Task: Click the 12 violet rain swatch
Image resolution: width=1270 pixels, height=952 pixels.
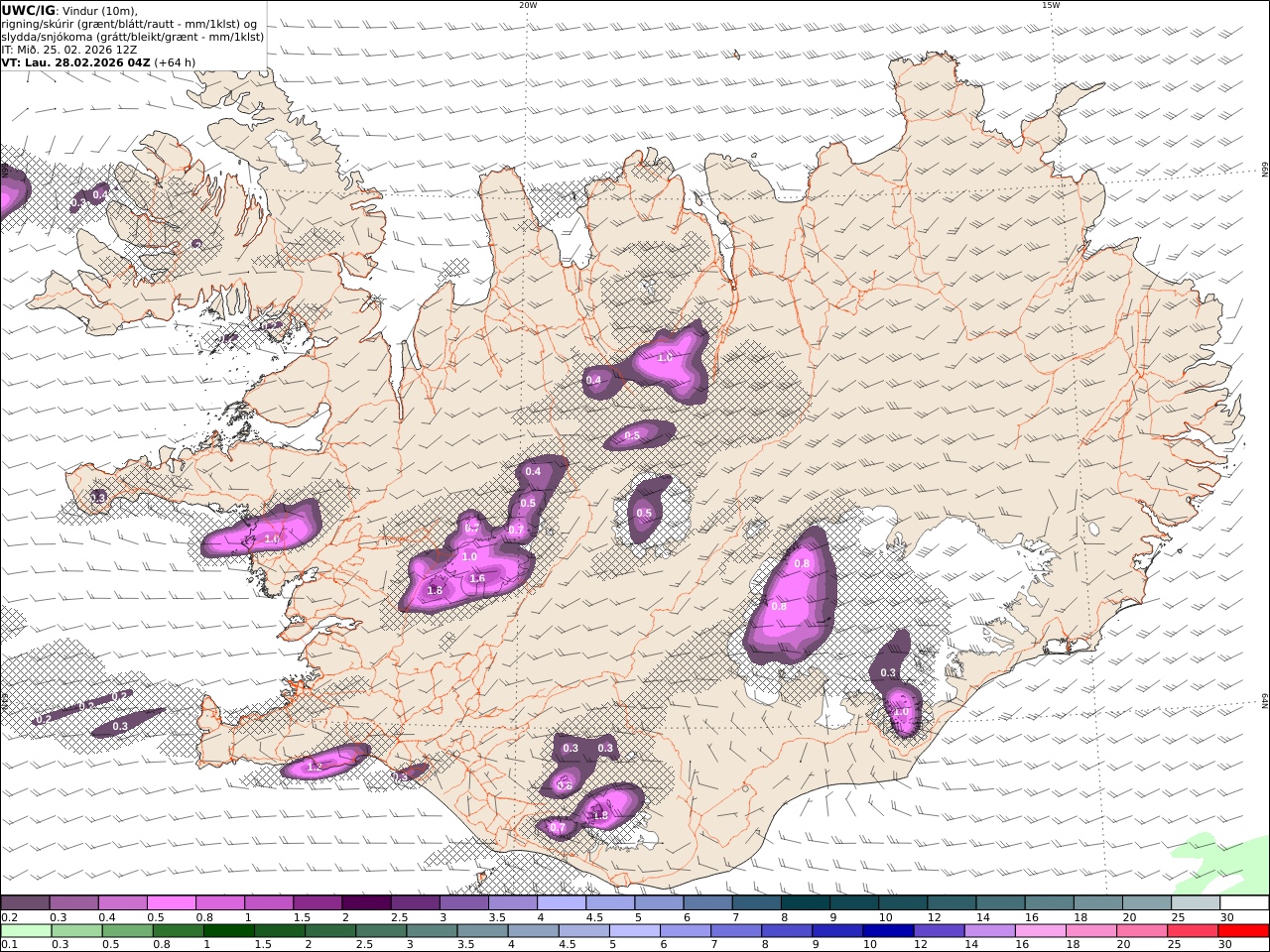Action: (x=938, y=931)
